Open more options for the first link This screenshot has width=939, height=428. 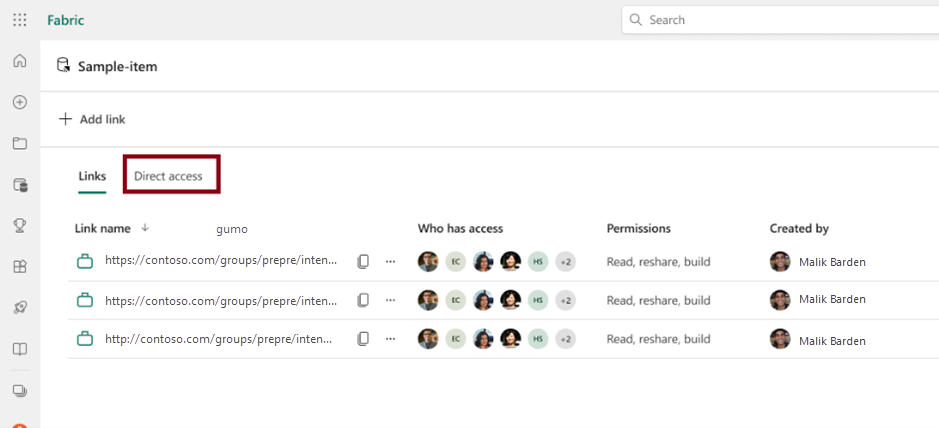[x=390, y=262]
